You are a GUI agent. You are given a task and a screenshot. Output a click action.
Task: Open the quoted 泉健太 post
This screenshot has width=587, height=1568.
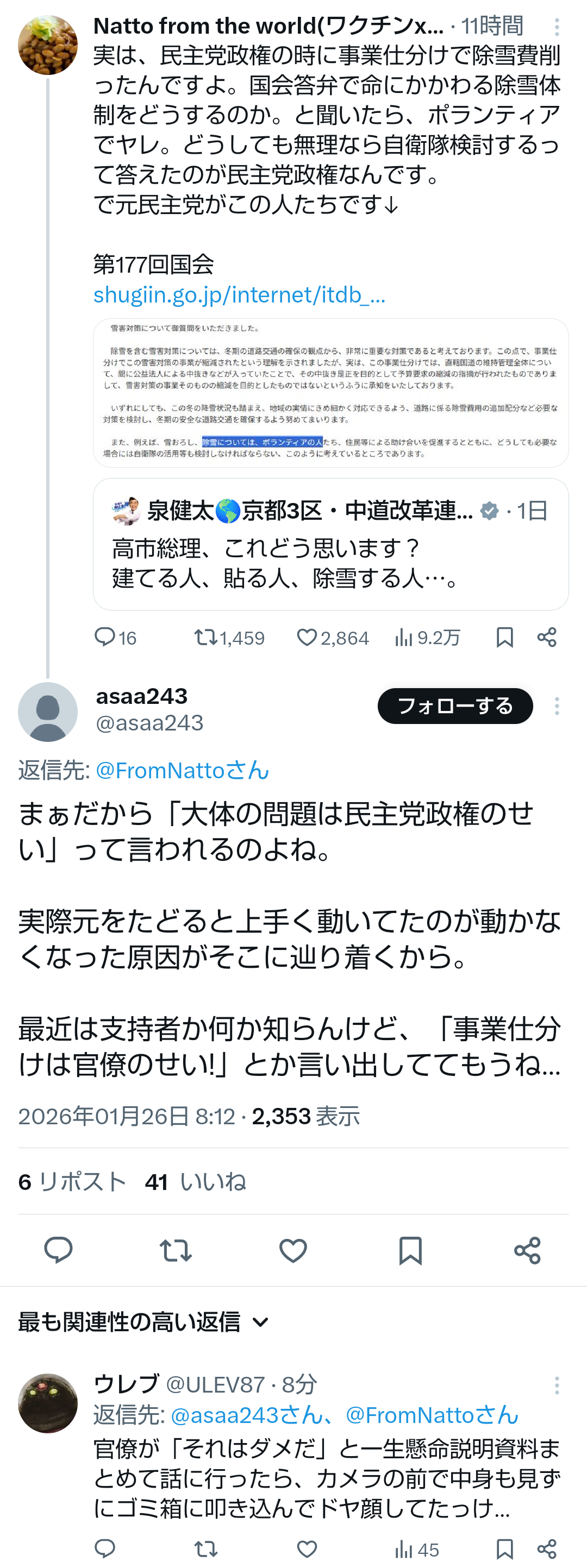[x=330, y=544]
